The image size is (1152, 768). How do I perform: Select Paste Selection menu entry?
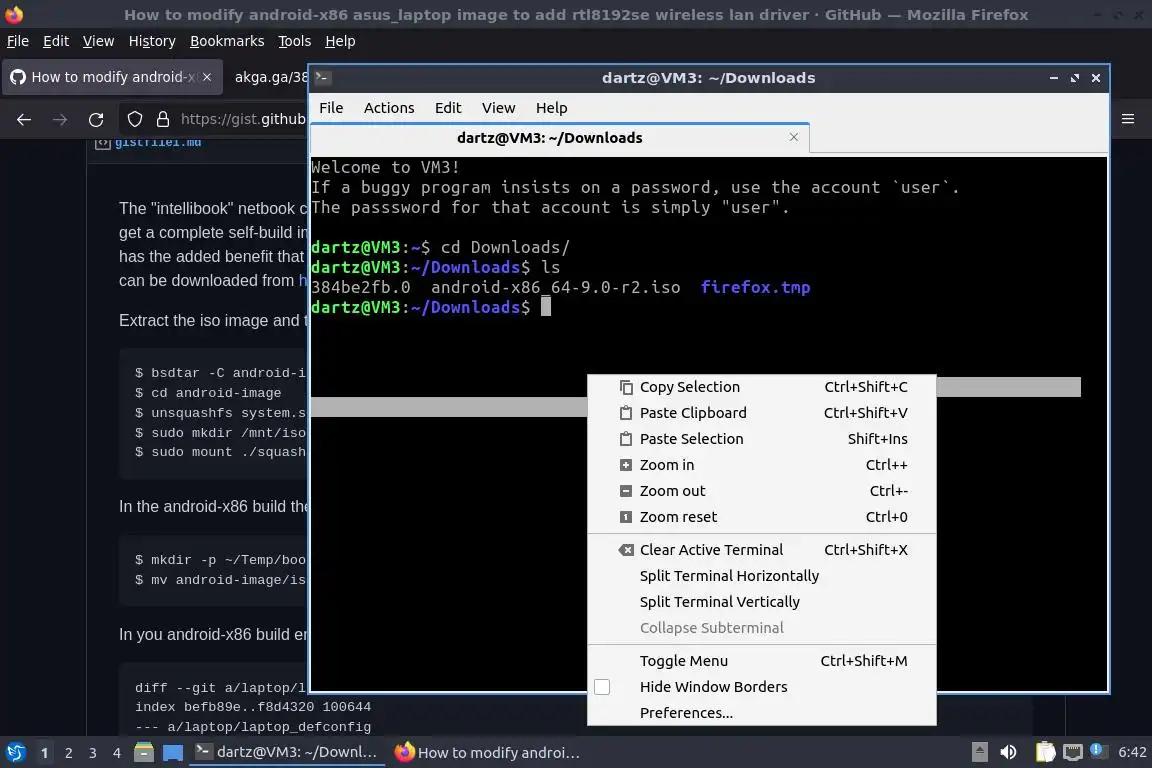click(762, 439)
